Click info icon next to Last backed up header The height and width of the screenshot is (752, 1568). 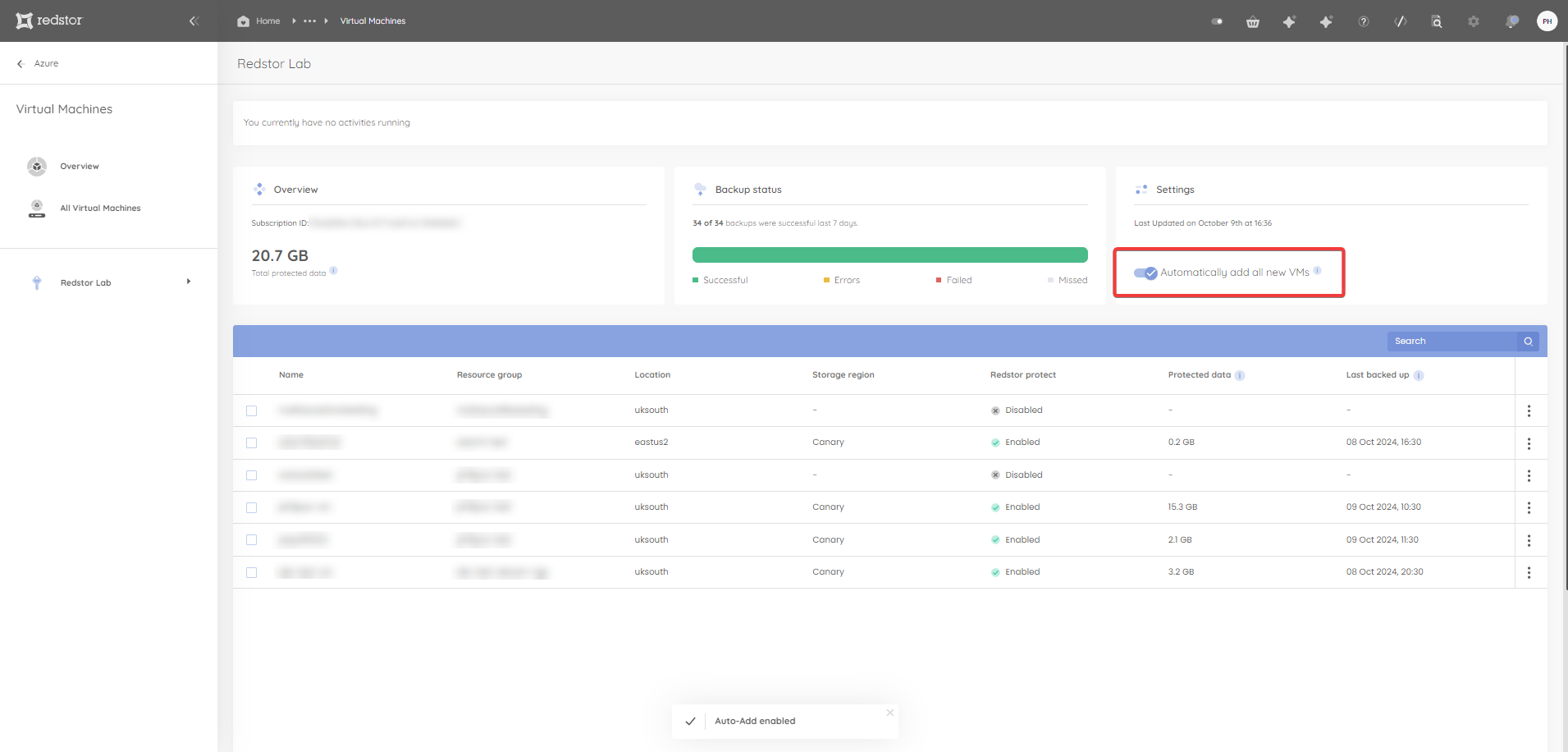(x=1419, y=376)
